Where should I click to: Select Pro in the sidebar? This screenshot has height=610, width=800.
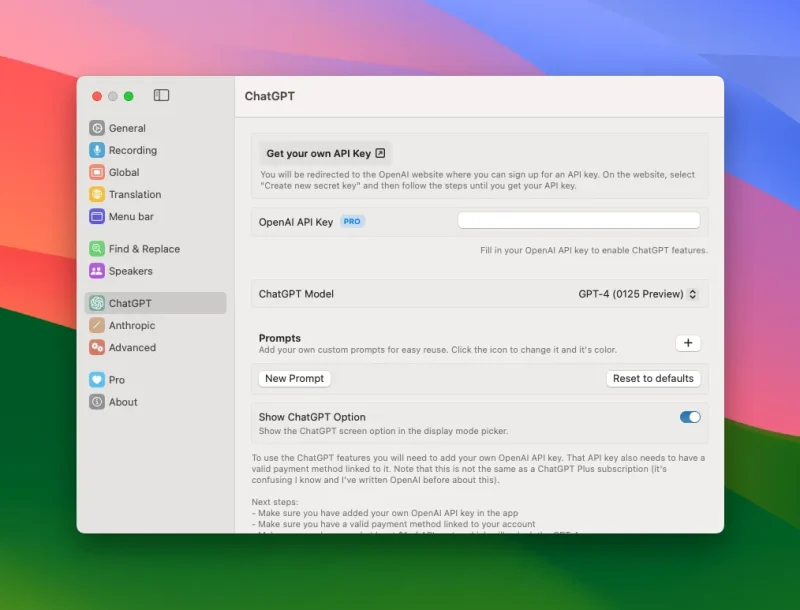pos(98,379)
